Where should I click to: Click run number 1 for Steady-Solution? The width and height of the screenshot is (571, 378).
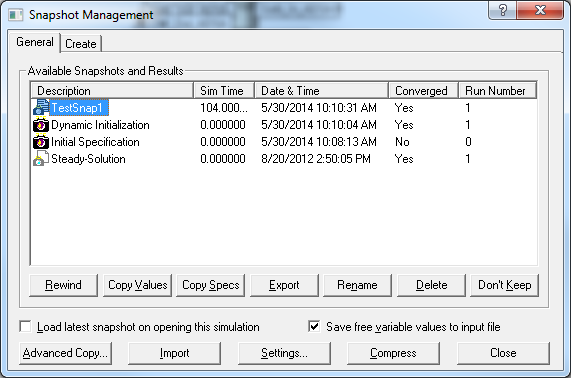[x=468, y=159]
